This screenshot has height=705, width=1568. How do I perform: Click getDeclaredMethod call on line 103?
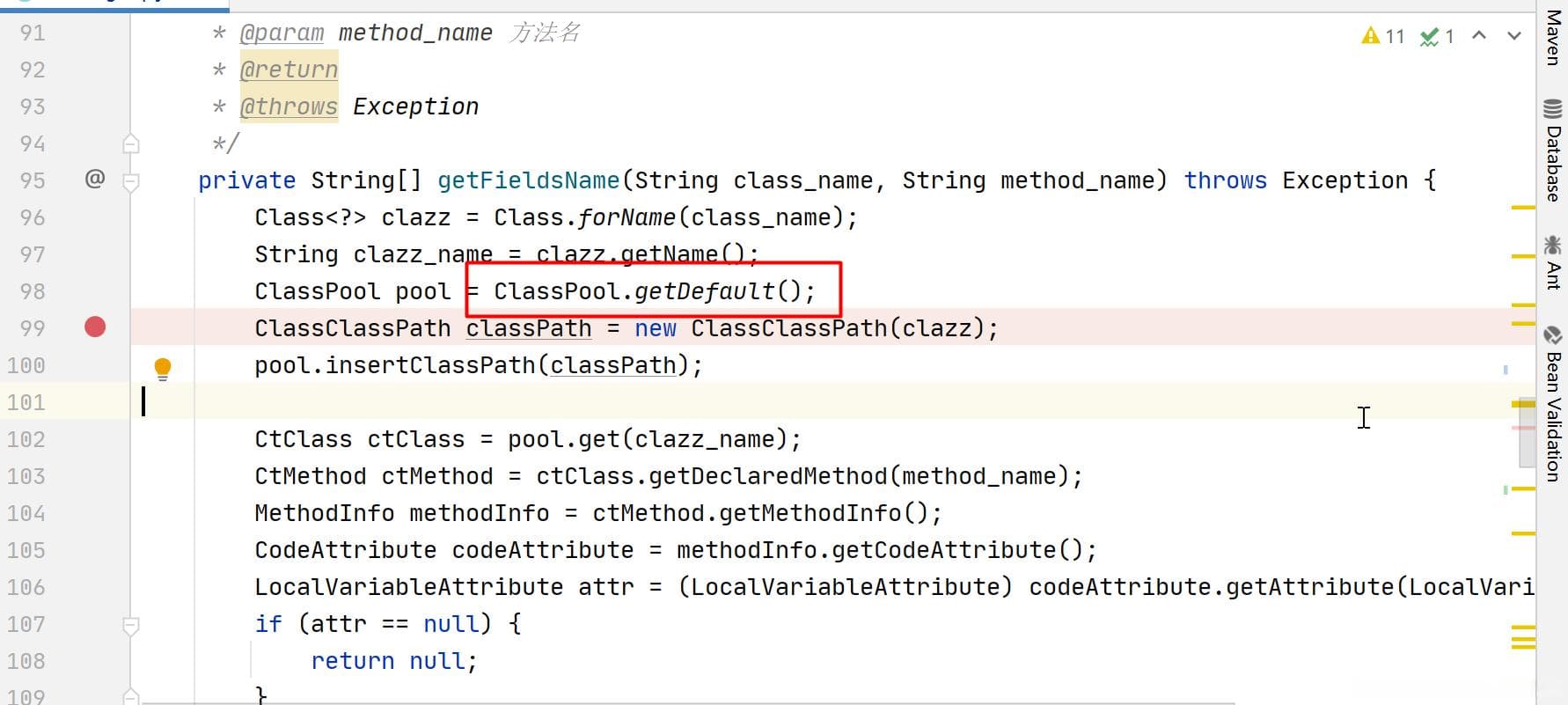click(x=768, y=476)
